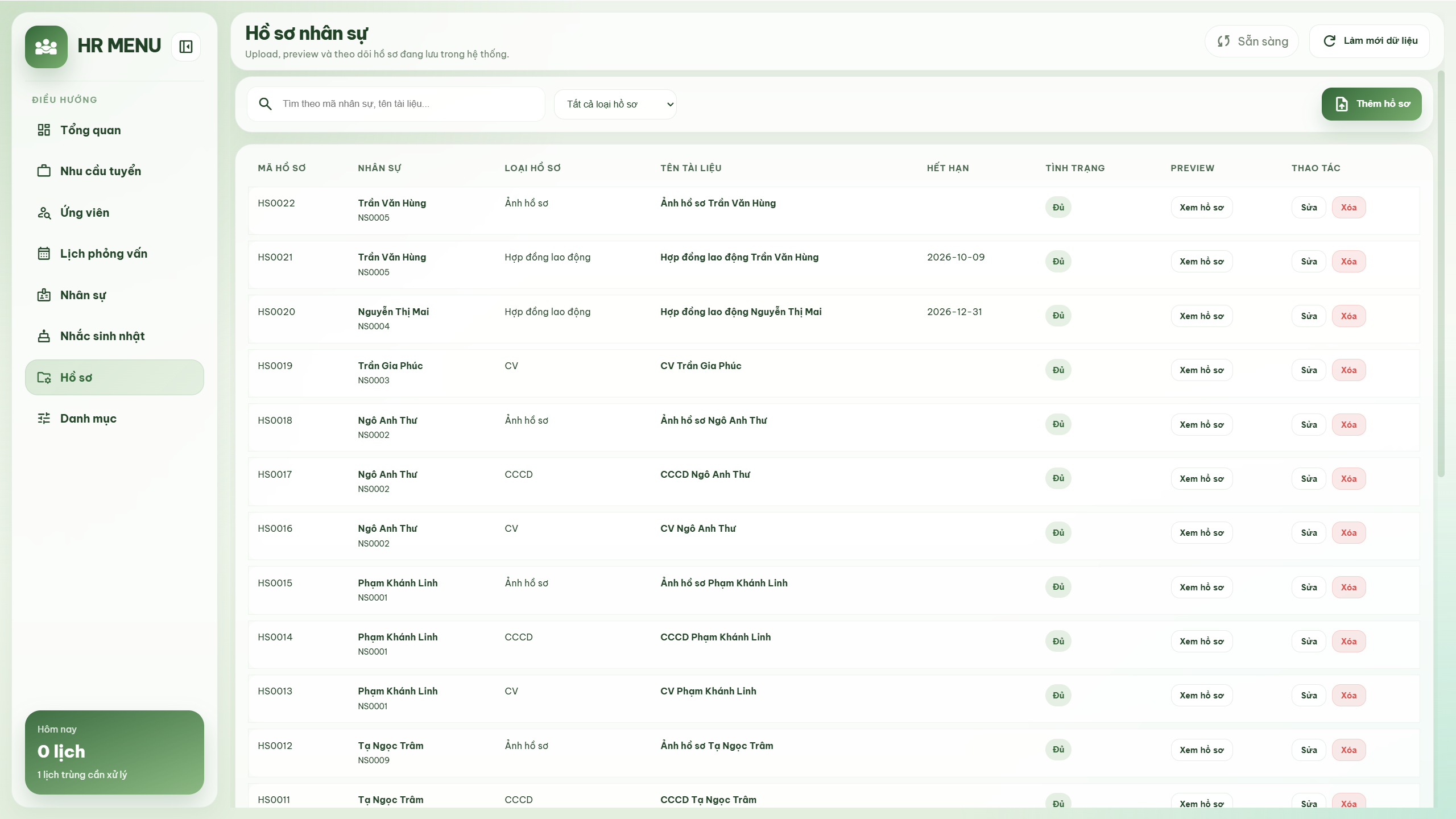Image resolution: width=1456 pixels, height=819 pixels.
Task: Click the briefcase icon beside Nhu cầu tuyển
Action: [x=45, y=171]
